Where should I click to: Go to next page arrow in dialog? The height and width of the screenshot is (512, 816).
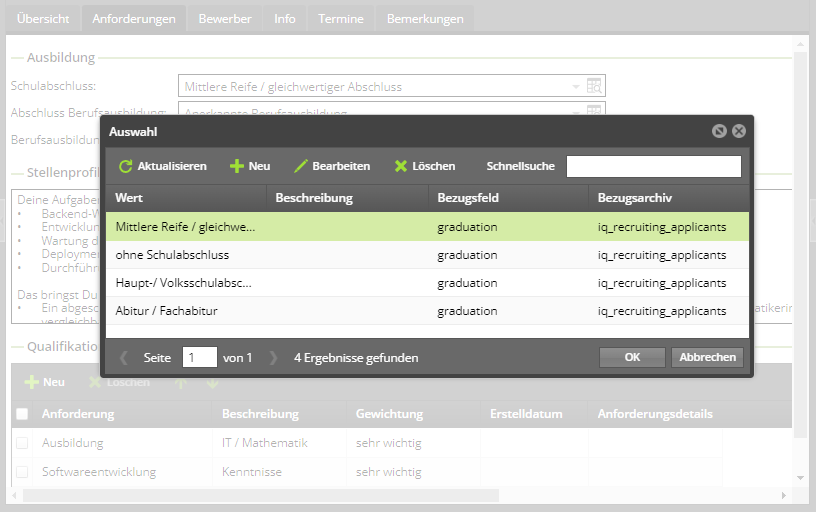(x=273, y=358)
